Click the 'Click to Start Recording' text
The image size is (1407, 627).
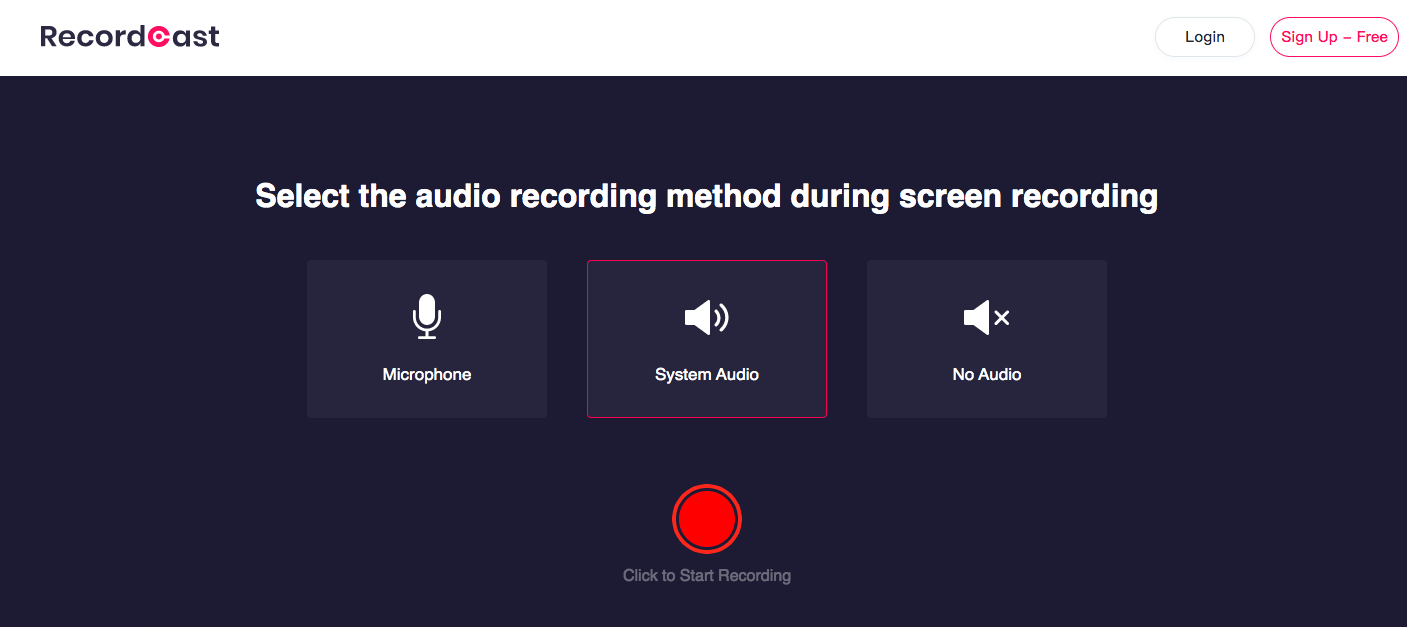point(707,576)
